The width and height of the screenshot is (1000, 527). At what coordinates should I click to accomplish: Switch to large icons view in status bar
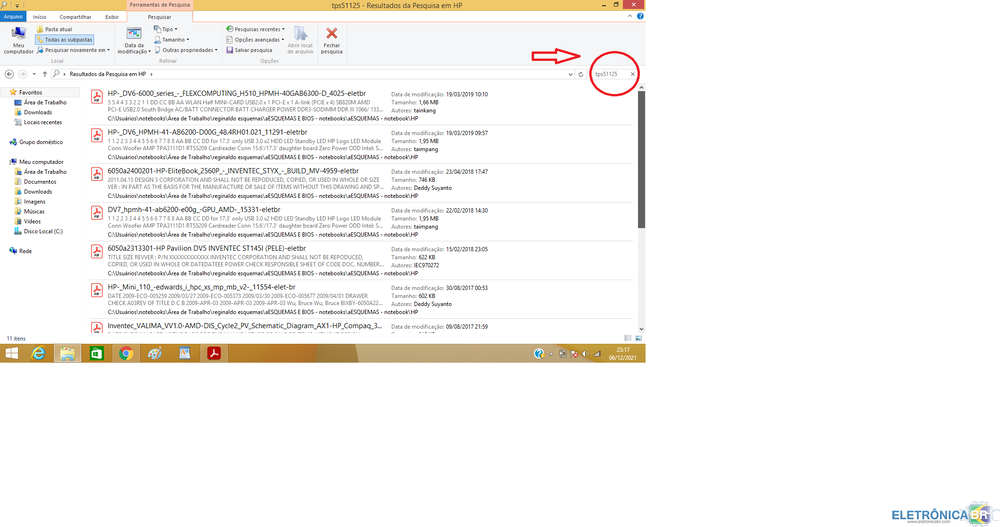pos(639,338)
